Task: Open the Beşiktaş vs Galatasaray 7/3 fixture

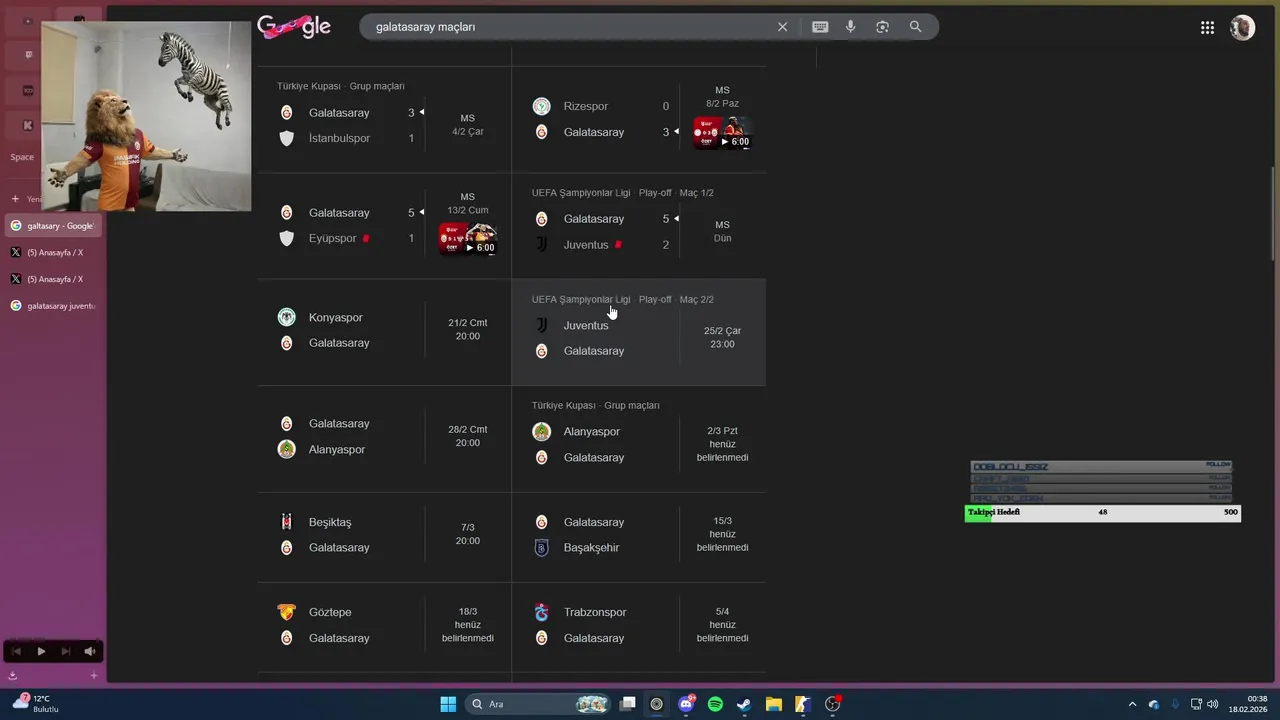Action: coord(384,536)
